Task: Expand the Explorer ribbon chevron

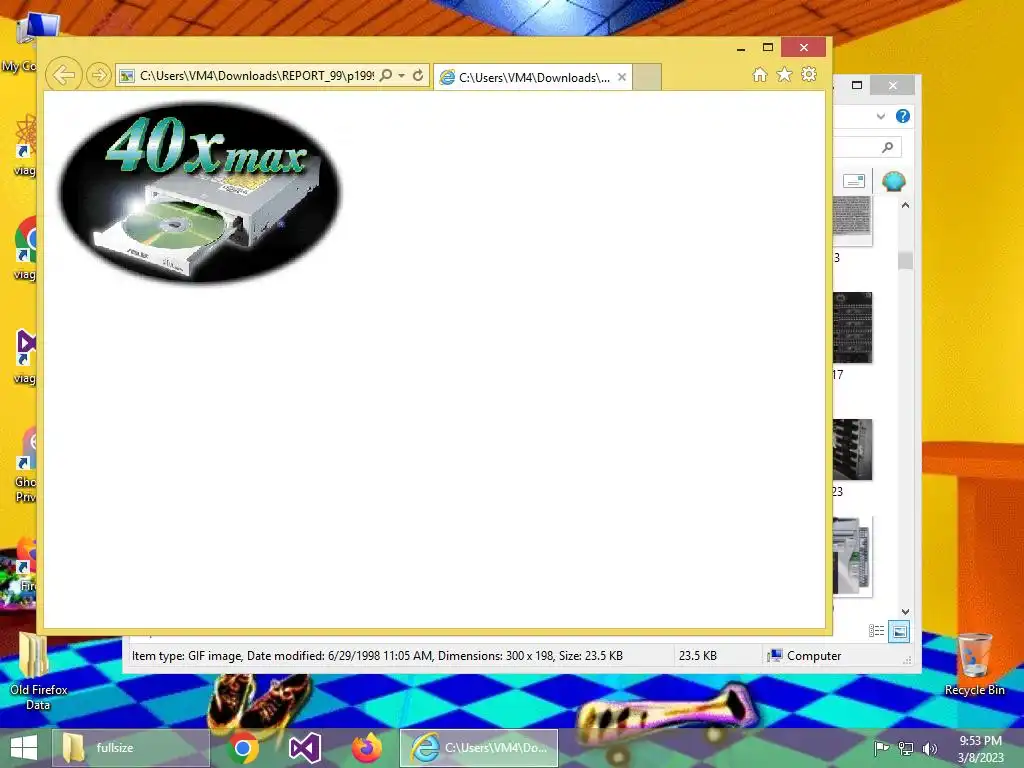Action: (x=880, y=116)
